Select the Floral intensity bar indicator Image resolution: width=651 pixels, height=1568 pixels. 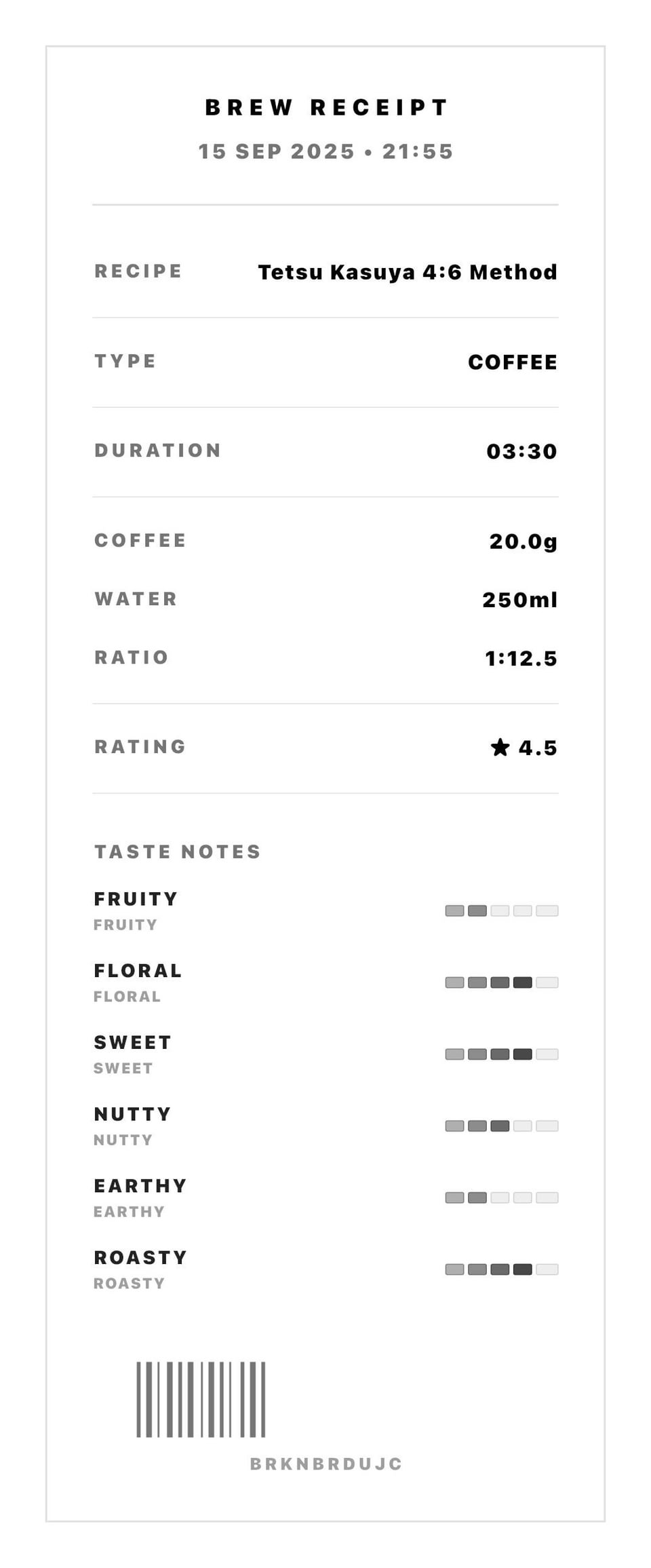pyautogui.click(x=502, y=982)
